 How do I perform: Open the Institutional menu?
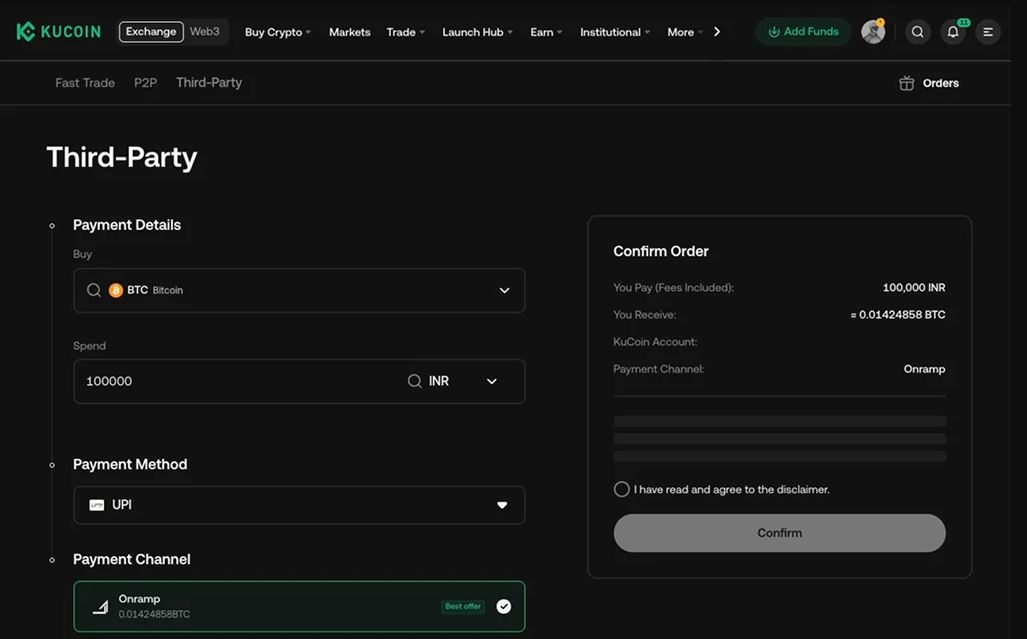pos(614,32)
